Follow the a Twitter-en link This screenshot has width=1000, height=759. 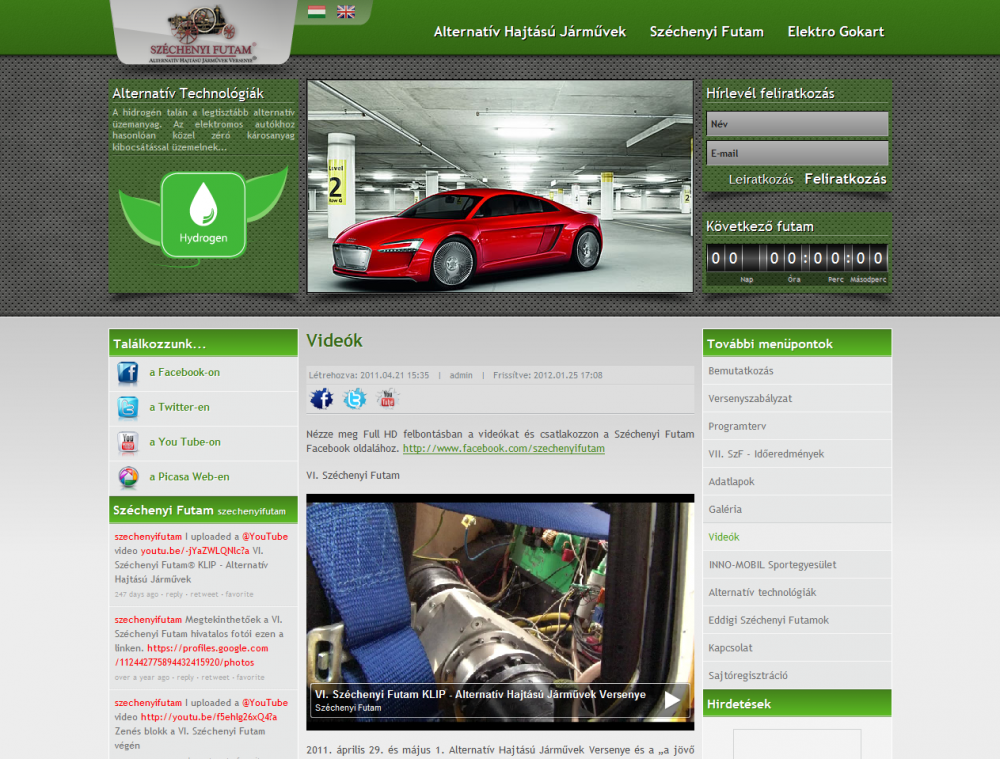[x=179, y=407]
